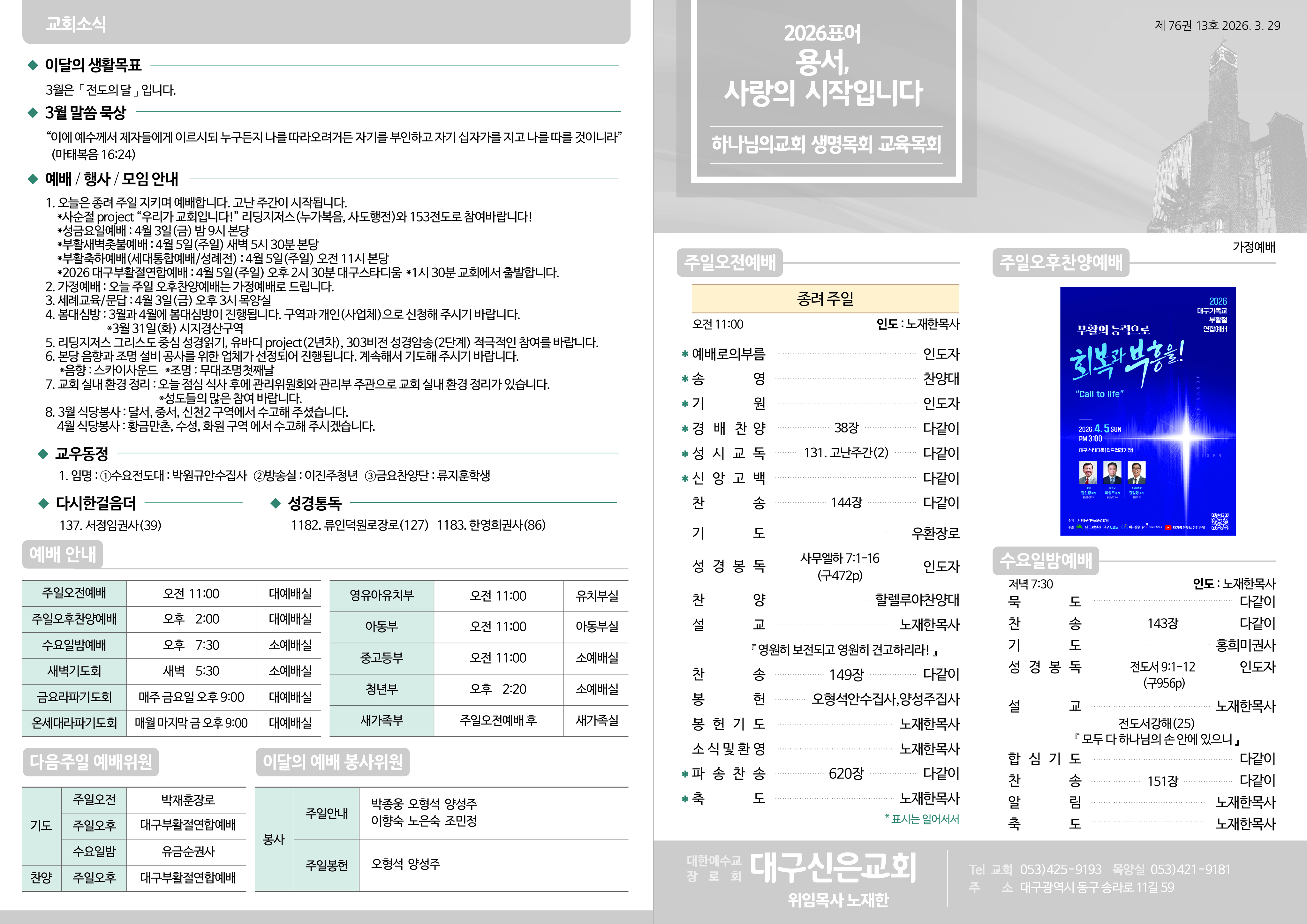1307x924 pixels.
Task: Click the diamond bullet next to 성경통독
Action: (276, 503)
